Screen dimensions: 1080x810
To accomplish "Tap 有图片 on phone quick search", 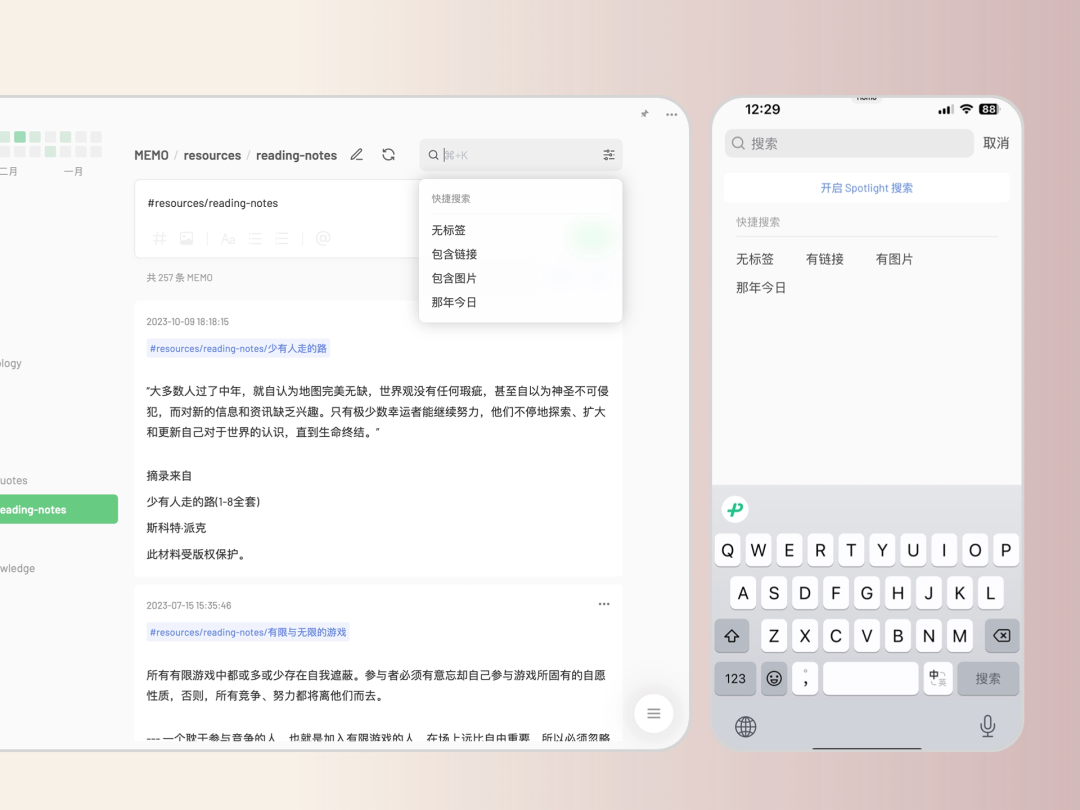I will point(894,259).
